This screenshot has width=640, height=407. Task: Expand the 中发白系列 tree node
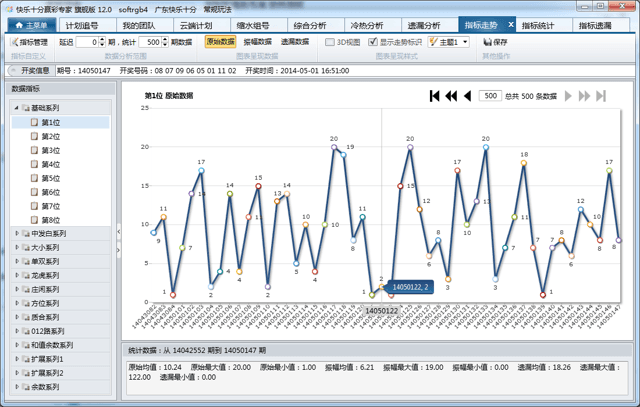coord(16,233)
